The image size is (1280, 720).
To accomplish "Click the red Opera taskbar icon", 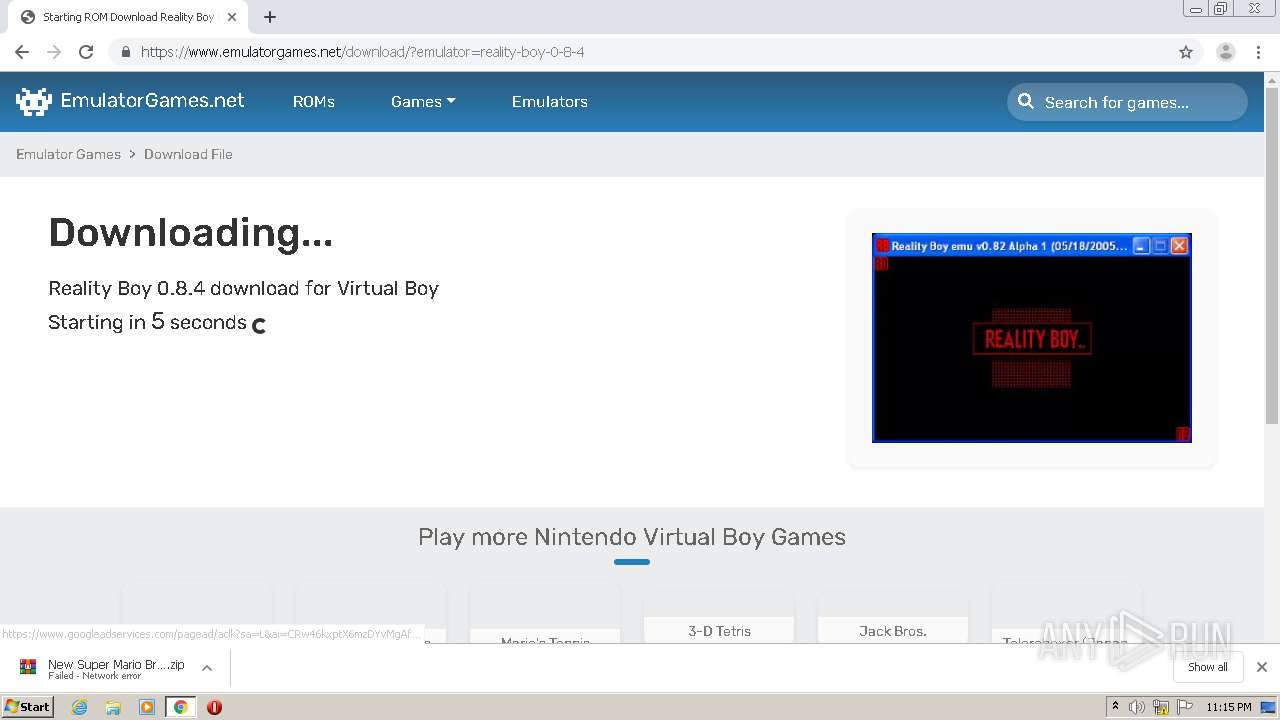I will [214, 707].
